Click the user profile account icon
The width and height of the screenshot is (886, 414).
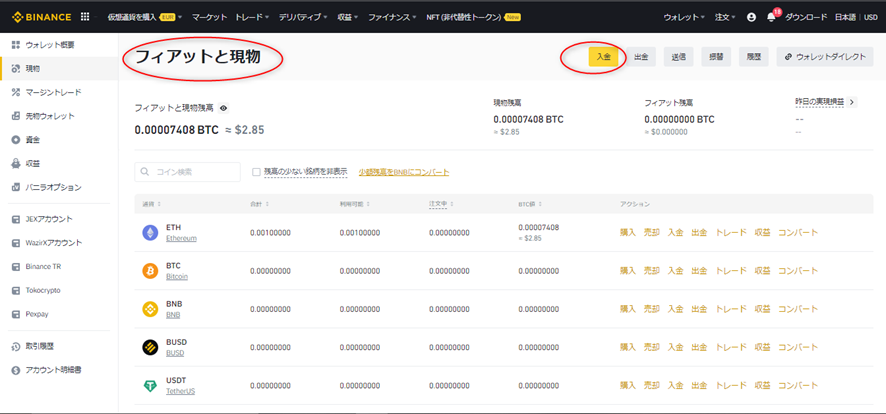click(751, 17)
